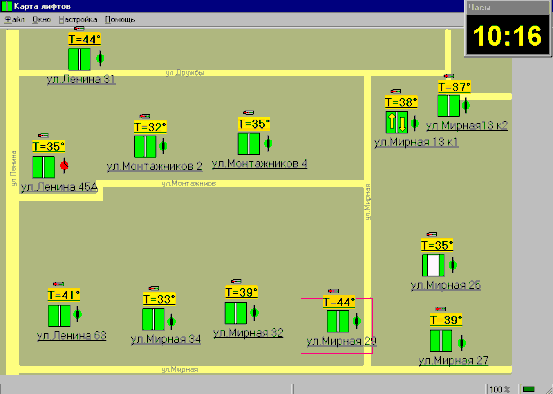Open the Окно menu
Screen dimensions: 553x394
tap(41, 20)
